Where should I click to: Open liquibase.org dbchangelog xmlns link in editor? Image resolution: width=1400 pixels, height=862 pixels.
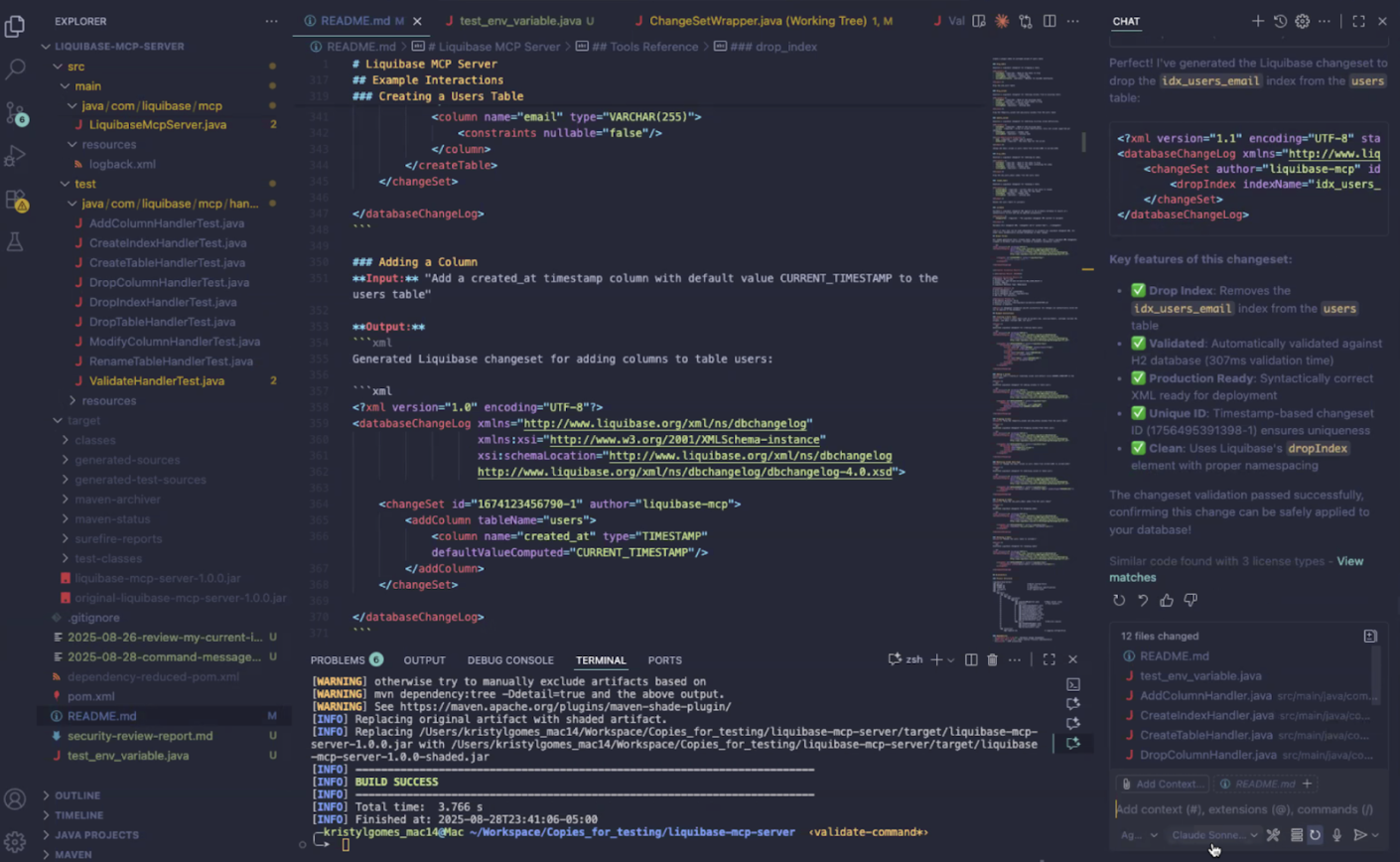(665, 424)
